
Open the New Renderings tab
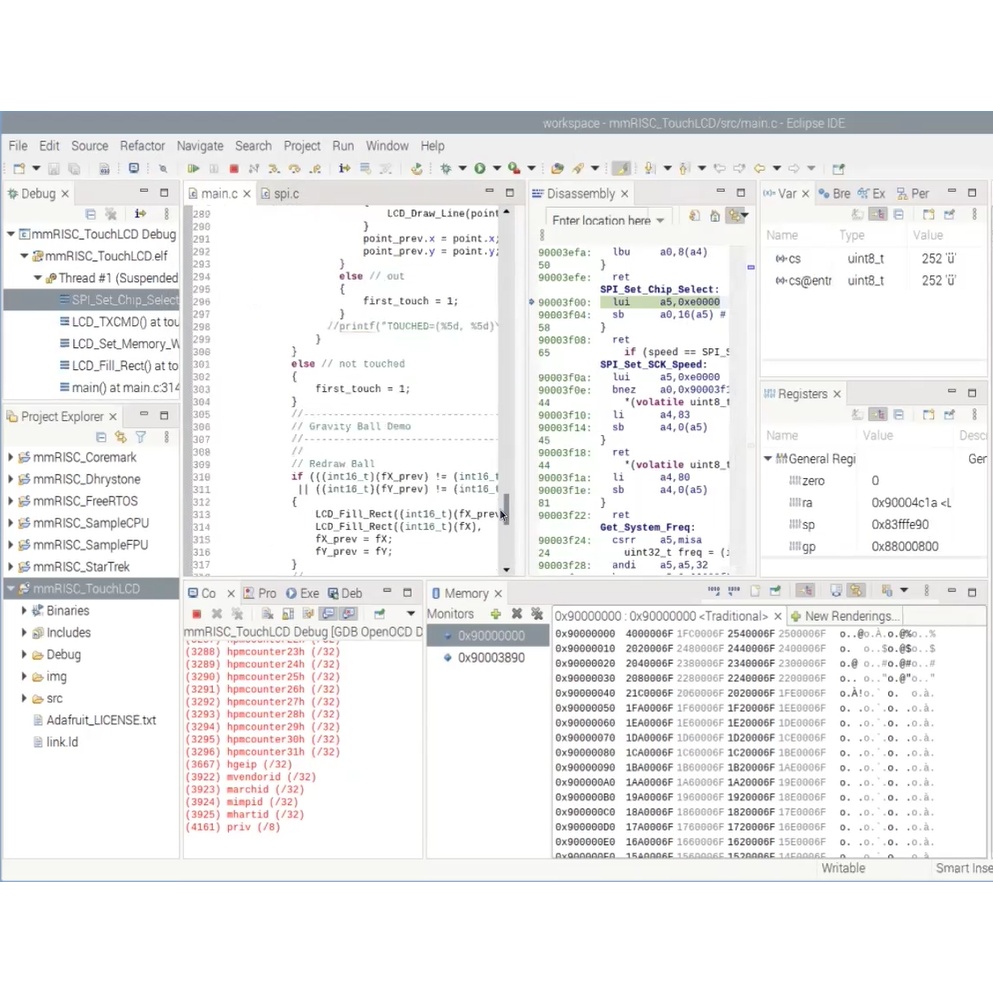click(844, 616)
